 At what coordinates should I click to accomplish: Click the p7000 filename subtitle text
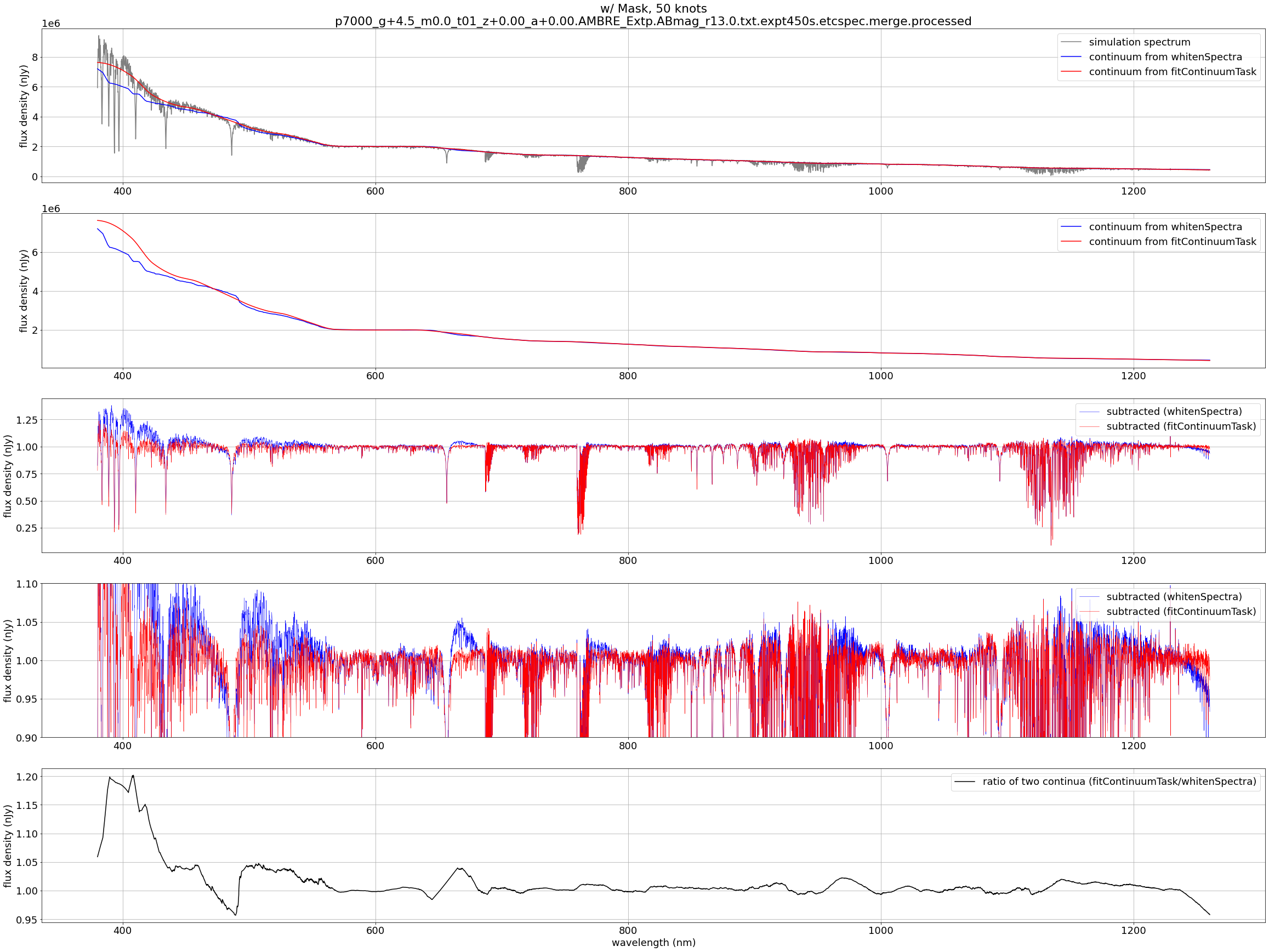pyautogui.click(x=653, y=21)
